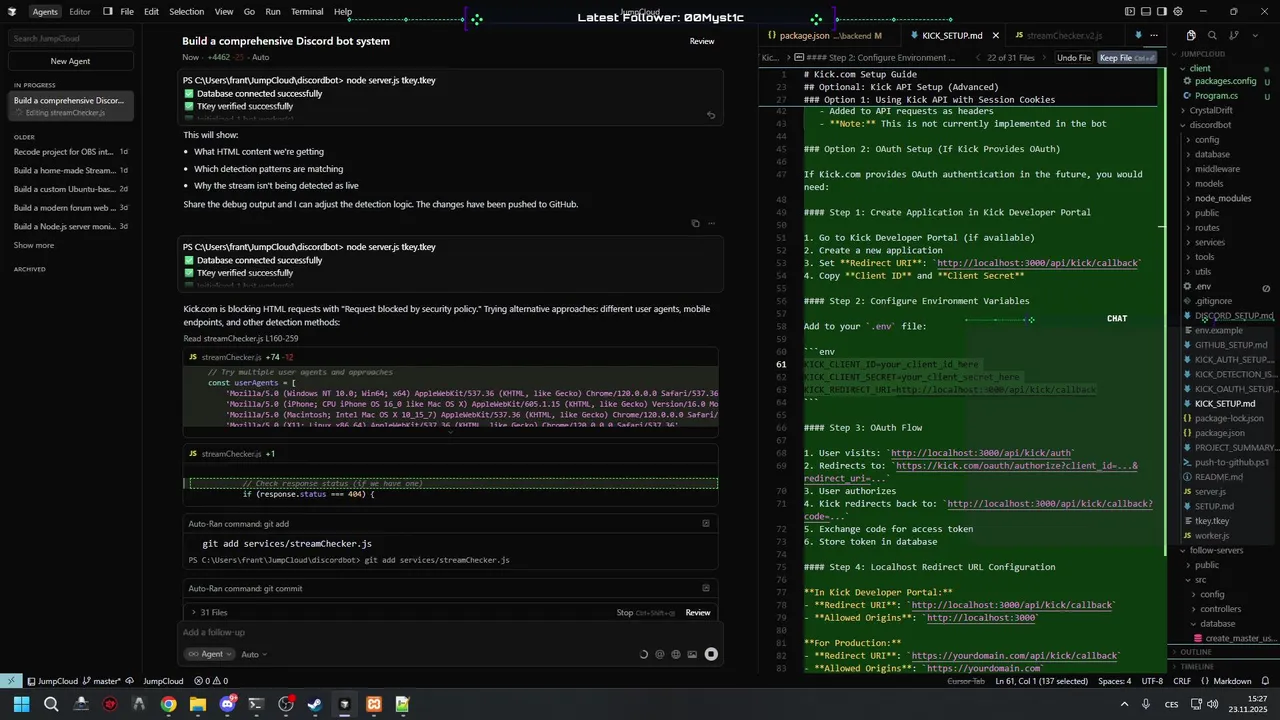The width and height of the screenshot is (1280, 720).
Task: Click the web globe icon in chat input
Action: coord(676,654)
